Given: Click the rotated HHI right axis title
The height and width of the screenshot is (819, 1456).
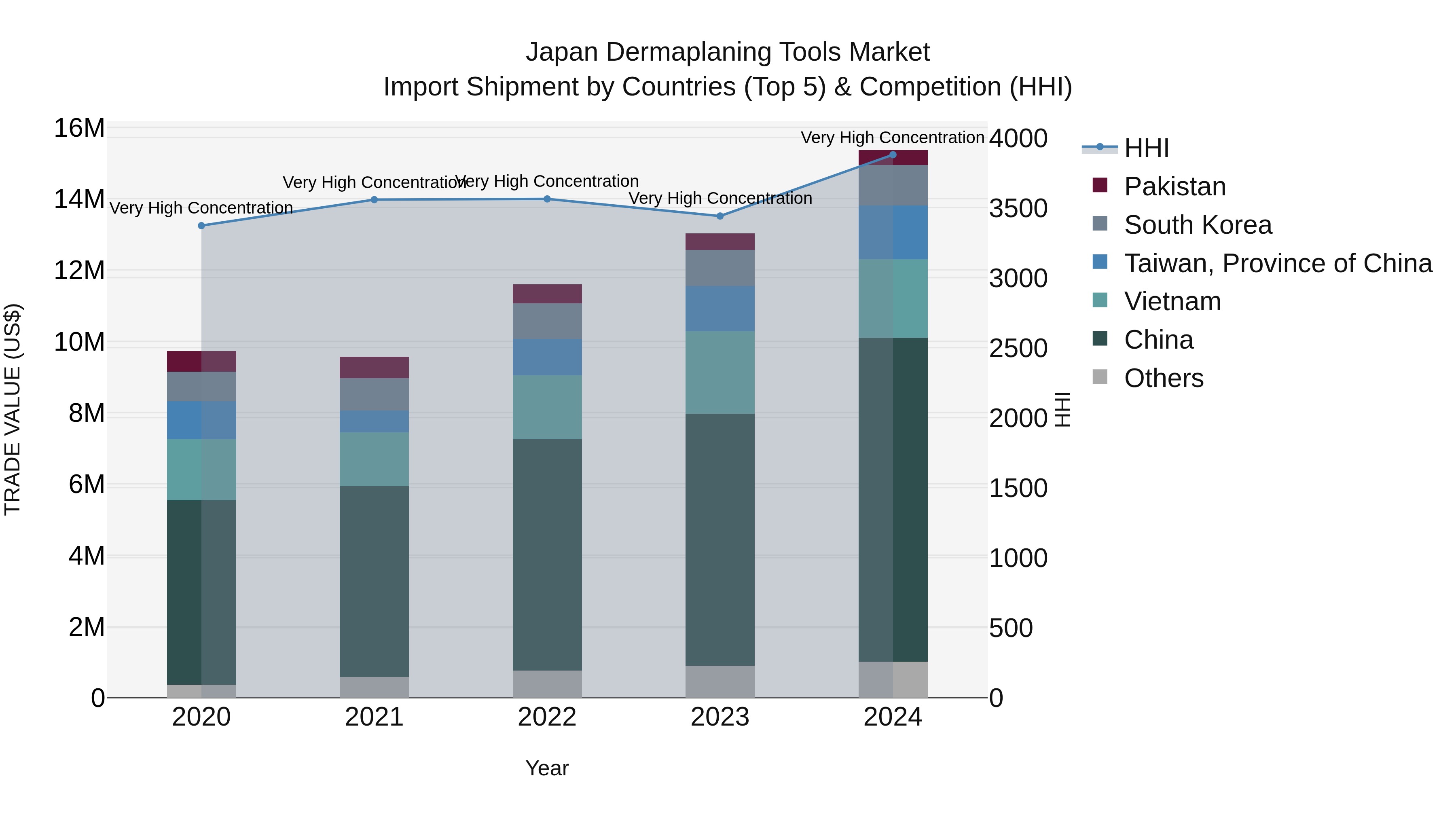Looking at the screenshot, I should [1063, 409].
